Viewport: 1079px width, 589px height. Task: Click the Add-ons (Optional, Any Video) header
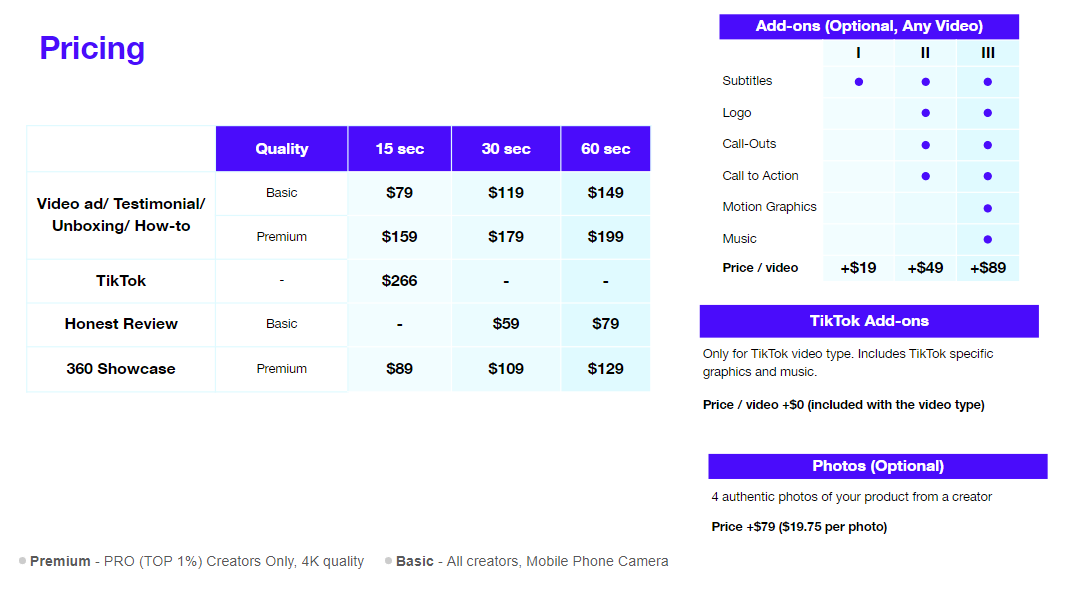click(869, 26)
